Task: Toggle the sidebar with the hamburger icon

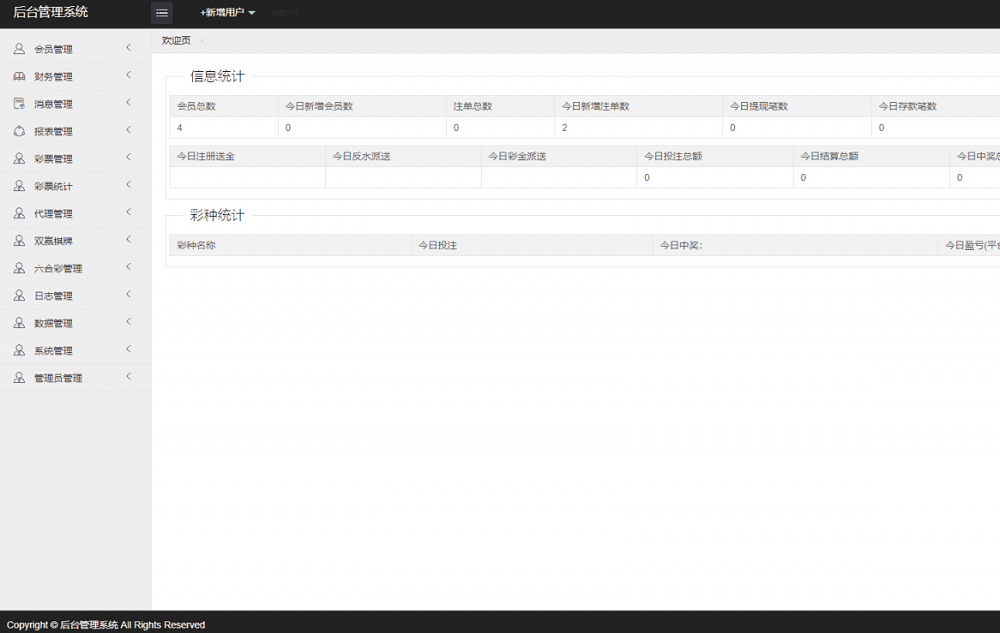Action: (162, 13)
